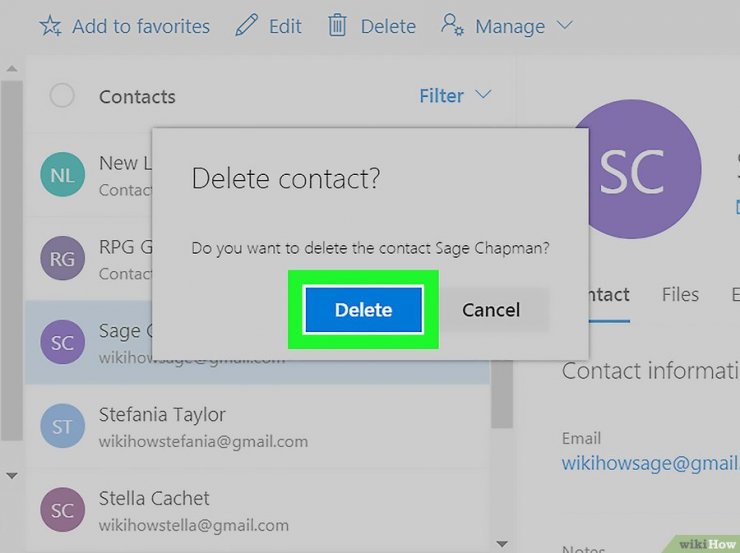Viewport: 740px width, 553px height.
Task: Confirm with the blue Delete button
Action: tap(363, 310)
